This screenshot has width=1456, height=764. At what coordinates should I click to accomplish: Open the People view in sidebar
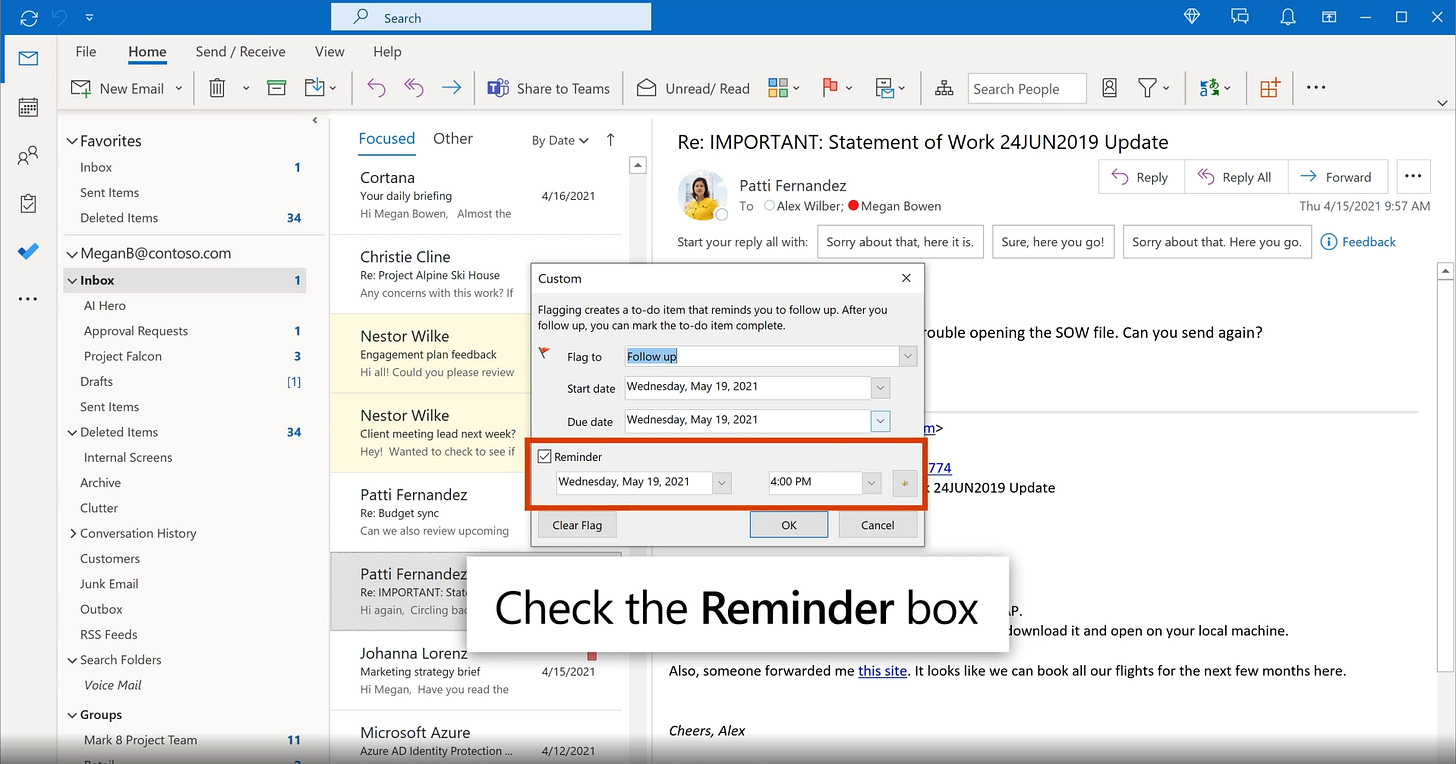click(28, 155)
